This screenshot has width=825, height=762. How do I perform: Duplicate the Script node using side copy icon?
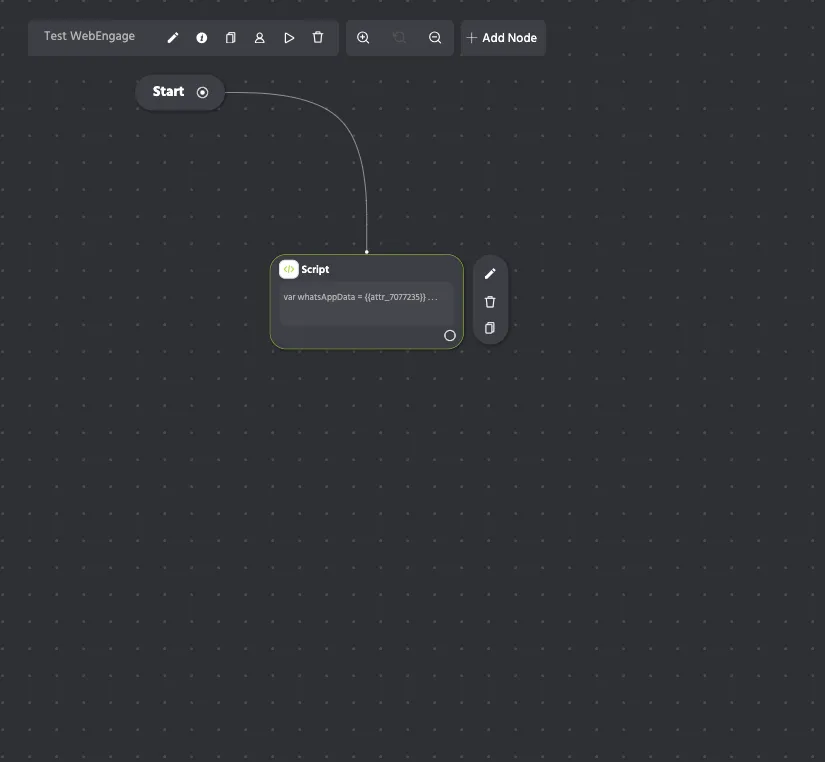pos(490,328)
